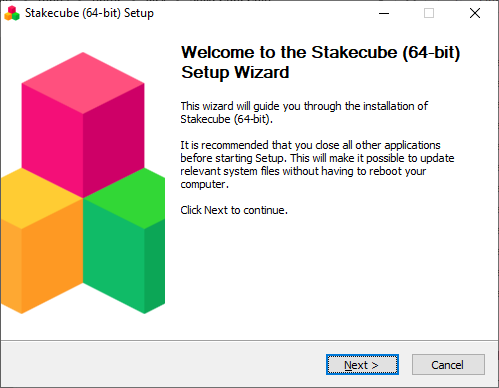Minimize the Stakecube Setup window
Screen dimensions: 499x388
384,13
